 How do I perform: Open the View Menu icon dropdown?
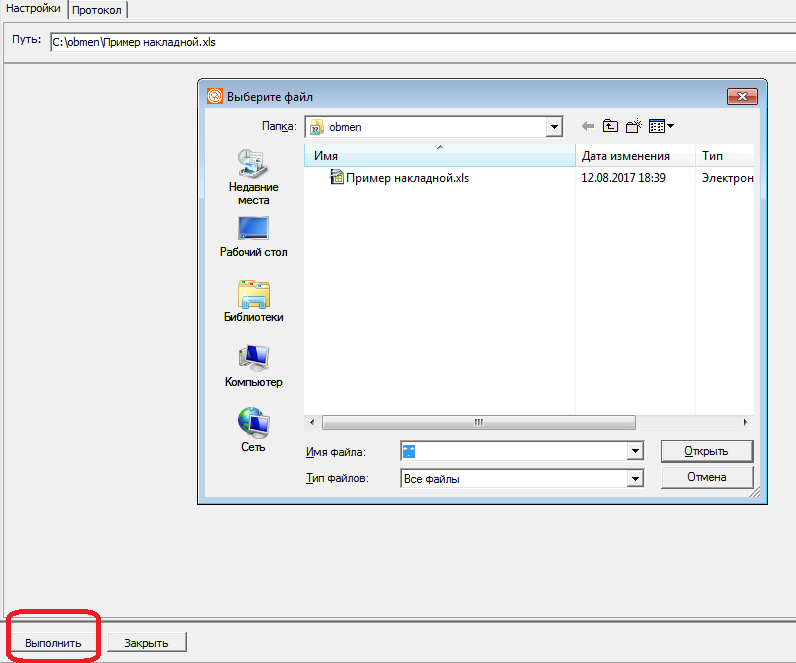click(x=661, y=126)
